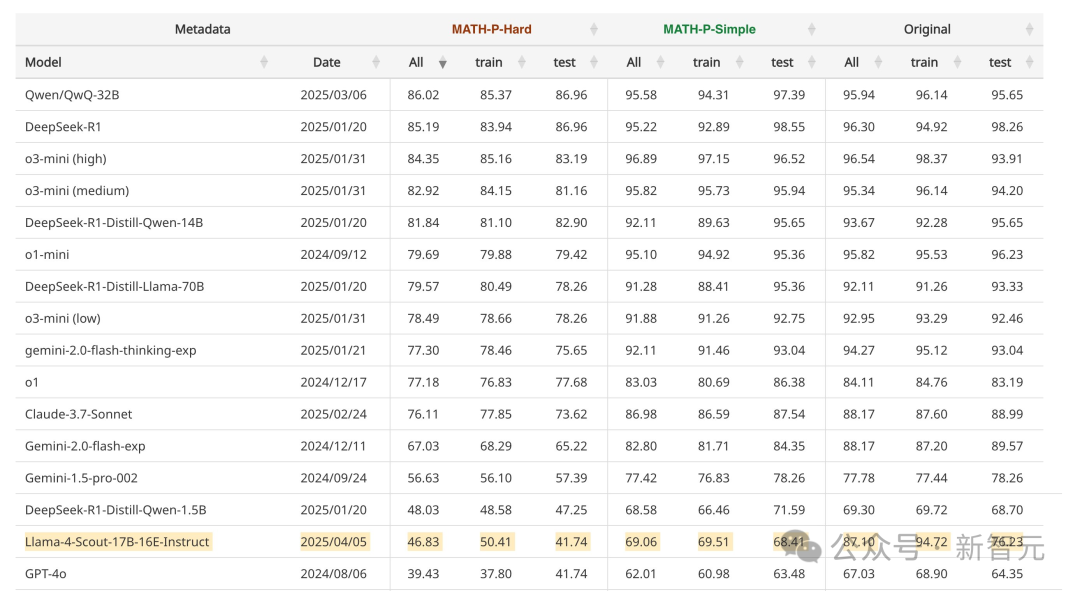The width and height of the screenshot is (1080, 591).
Task: Click sort icon for MATH-P-Hard train column
Action: click(523, 62)
